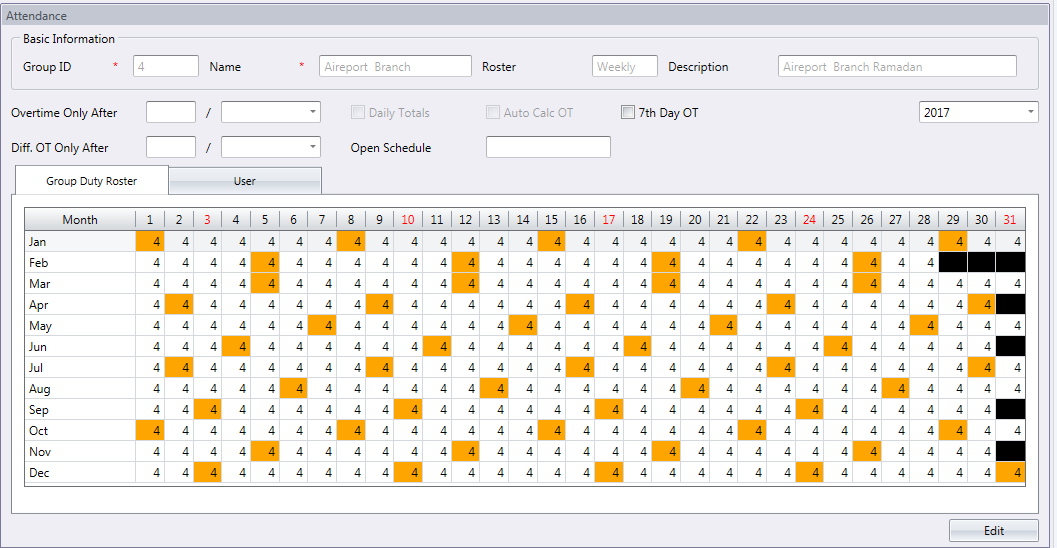The width and height of the screenshot is (1057, 548).
Task: Open the 2017 year dropdown
Action: (x=978, y=113)
